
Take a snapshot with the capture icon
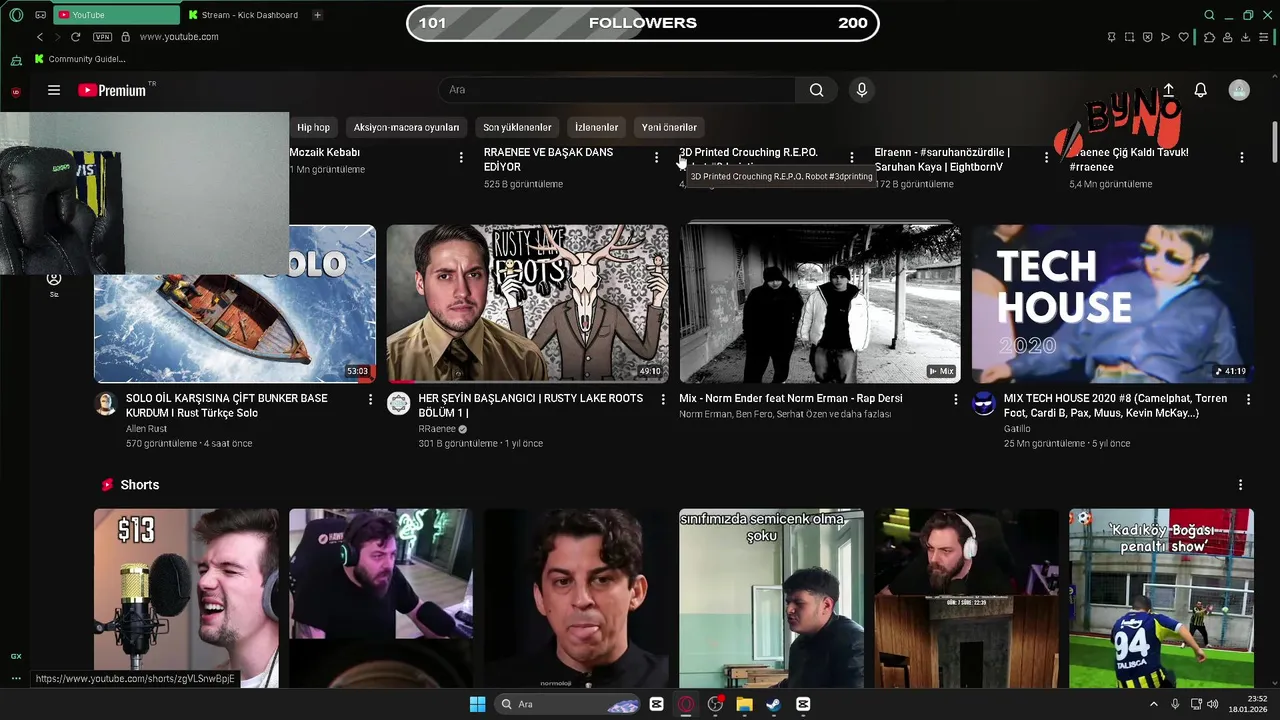click(x=1129, y=37)
